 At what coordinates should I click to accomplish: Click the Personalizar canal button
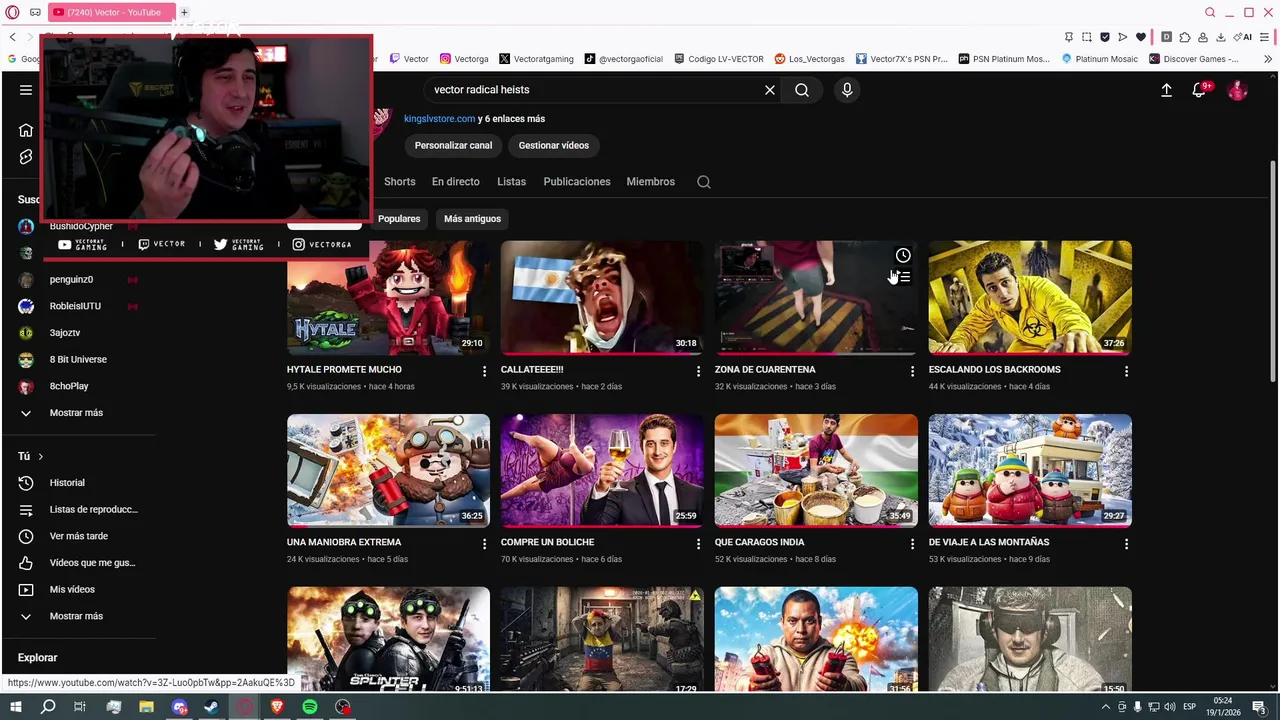[453, 146]
